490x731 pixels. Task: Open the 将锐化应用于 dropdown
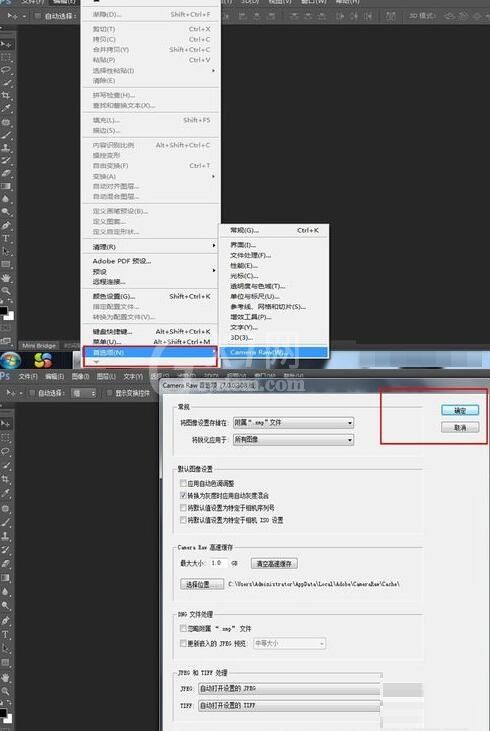tap(293, 439)
